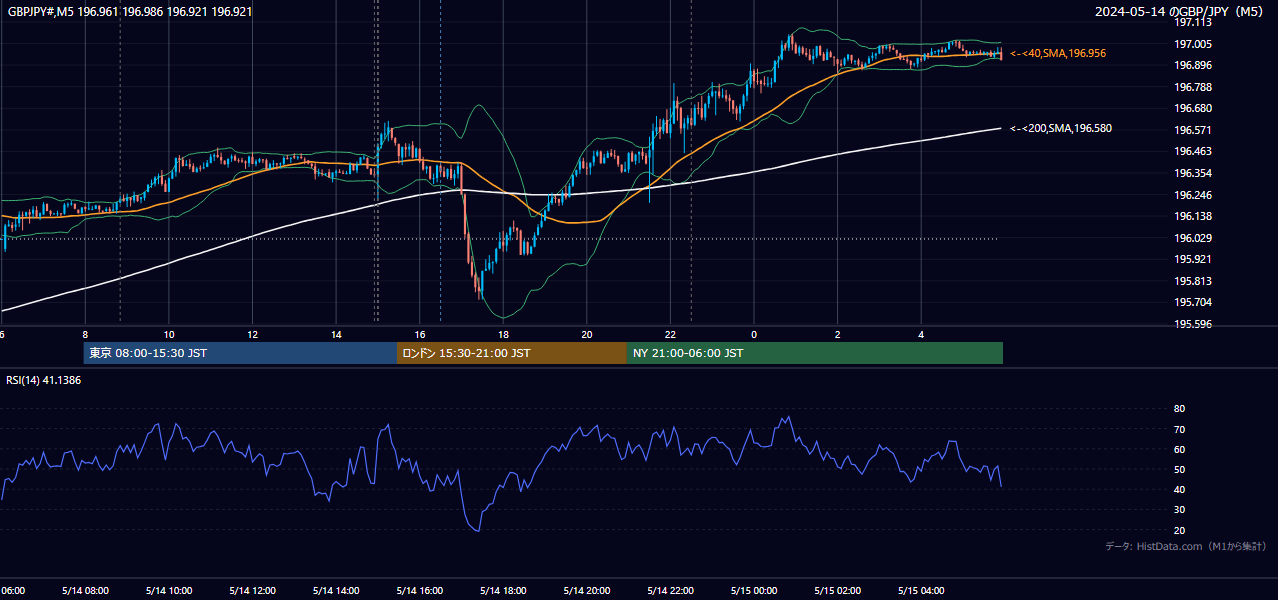This screenshot has height=600, width=1278.
Task: Click the 5/15 02:00 bottom time label
Action: pos(838,590)
